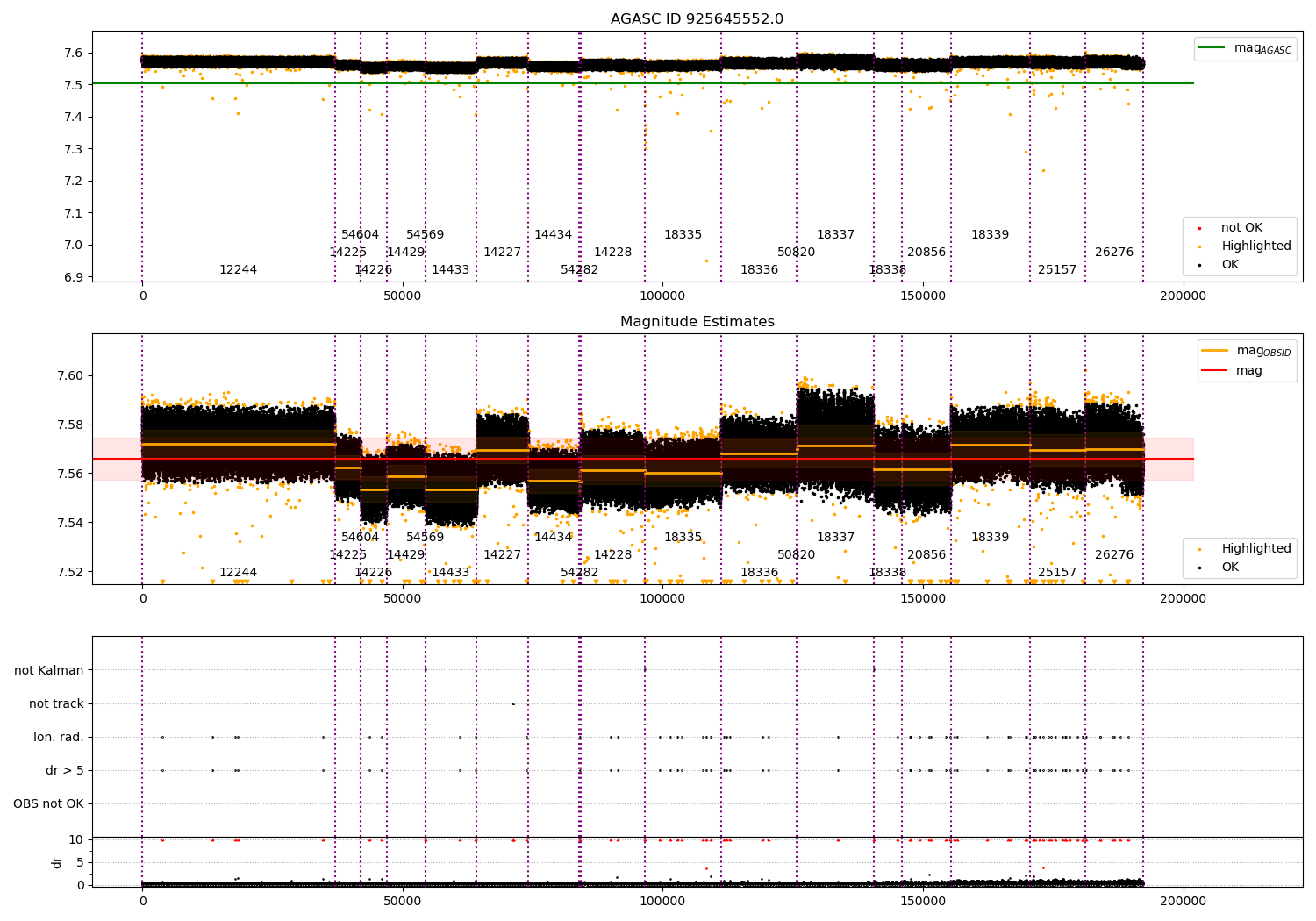Click OBSID label 54569 in the top plot
The width and height of the screenshot is (1316, 921).
425,235
